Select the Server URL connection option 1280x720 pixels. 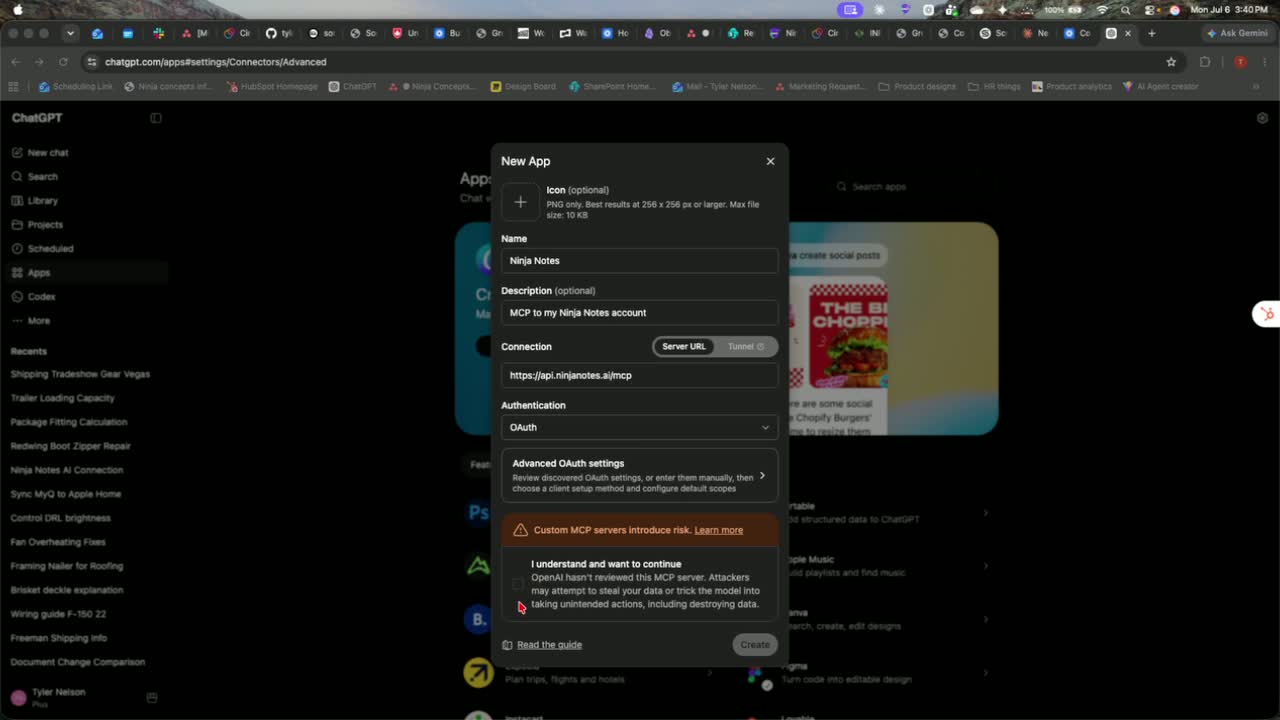pos(684,347)
